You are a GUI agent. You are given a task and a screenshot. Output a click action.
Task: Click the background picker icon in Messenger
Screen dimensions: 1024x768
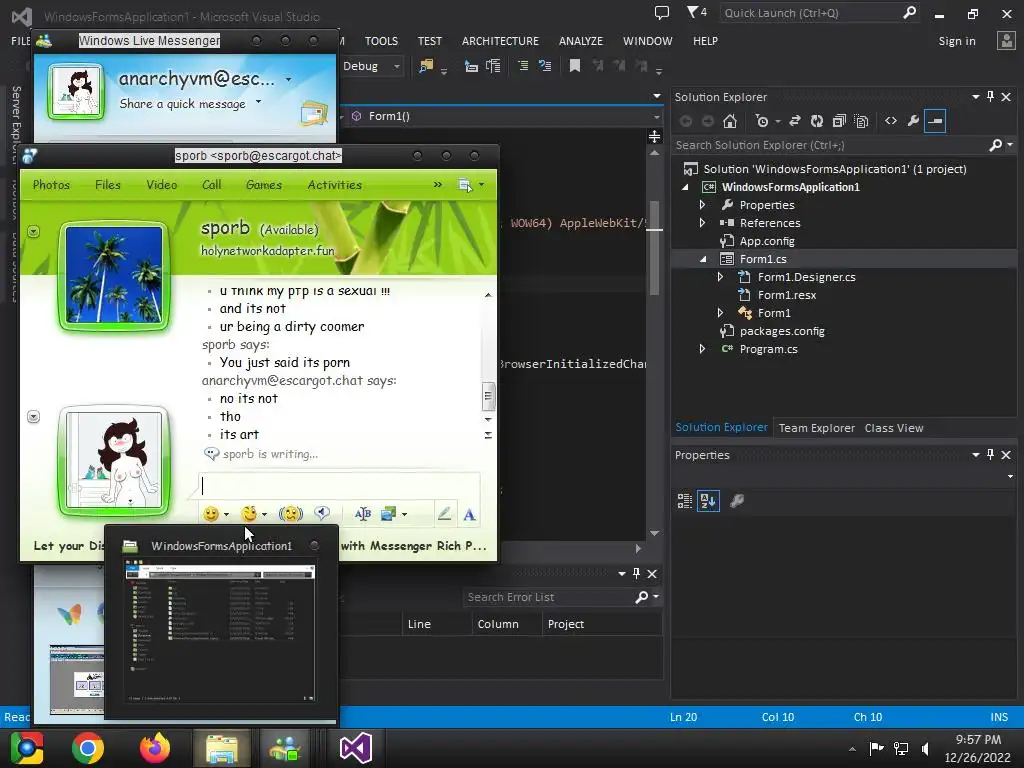point(389,515)
